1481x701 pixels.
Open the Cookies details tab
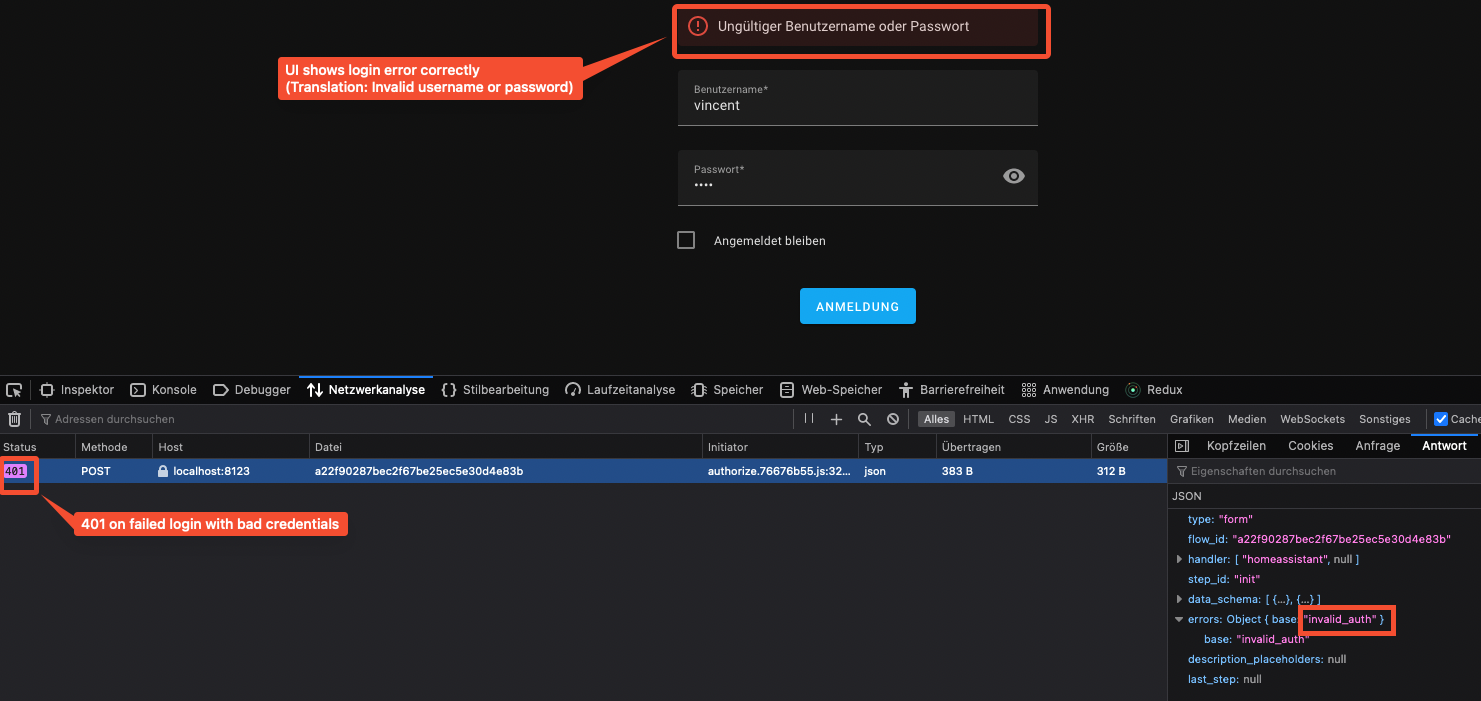(x=1310, y=446)
